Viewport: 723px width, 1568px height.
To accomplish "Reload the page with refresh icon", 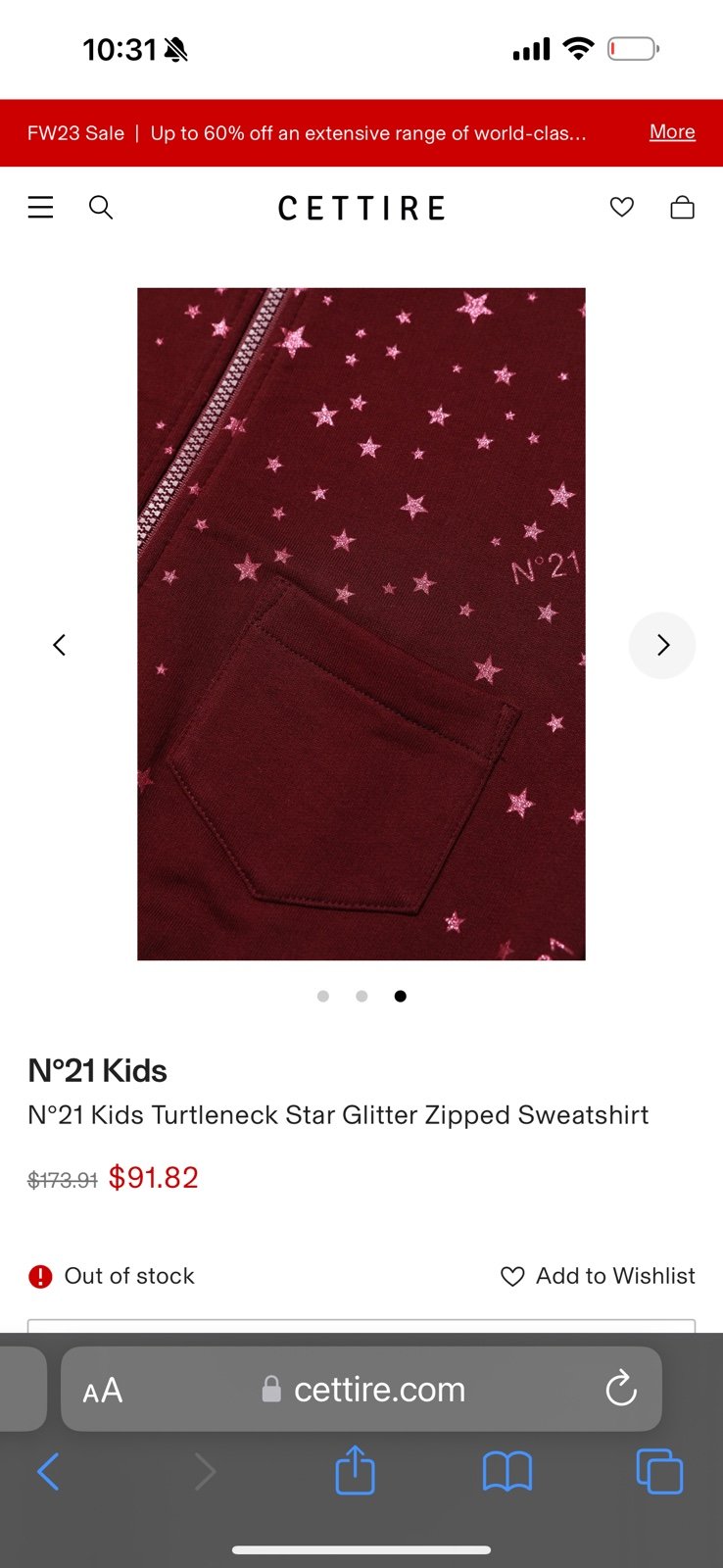I will (621, 1389).
